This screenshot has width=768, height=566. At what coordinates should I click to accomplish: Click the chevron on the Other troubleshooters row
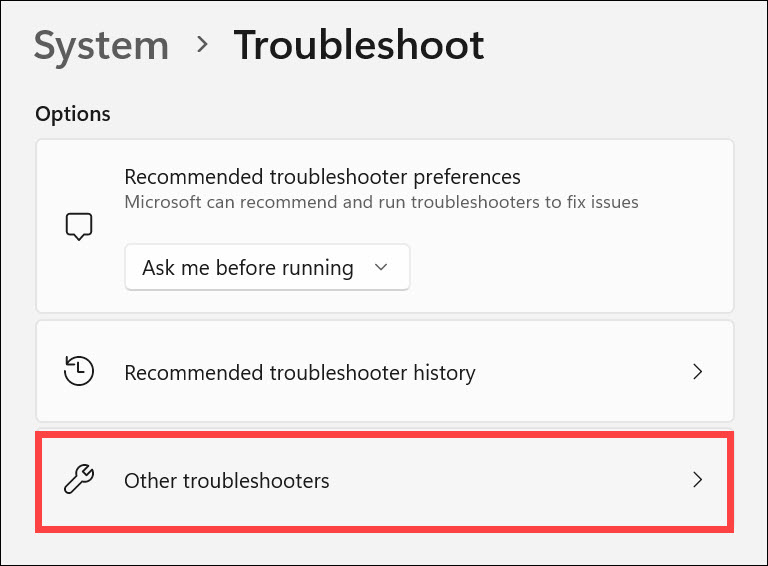[x=698, y=480]
